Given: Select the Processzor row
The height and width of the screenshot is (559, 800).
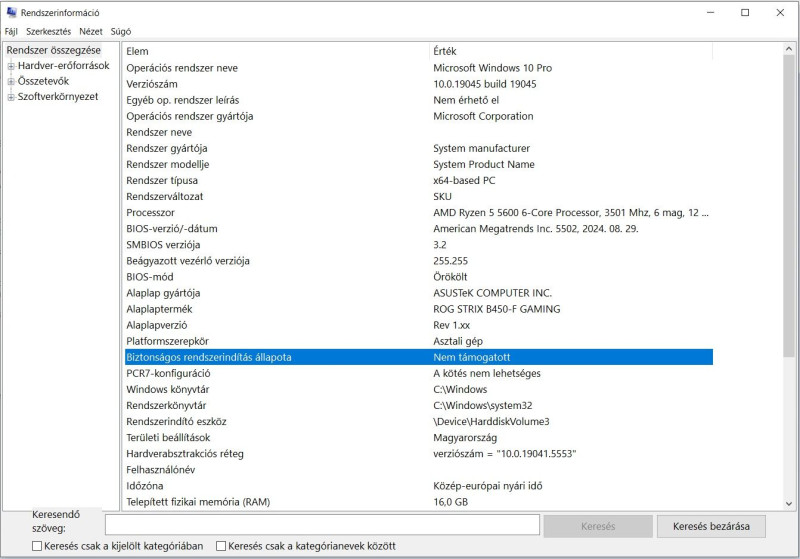Looking at the screenshot, I should 418,213.
